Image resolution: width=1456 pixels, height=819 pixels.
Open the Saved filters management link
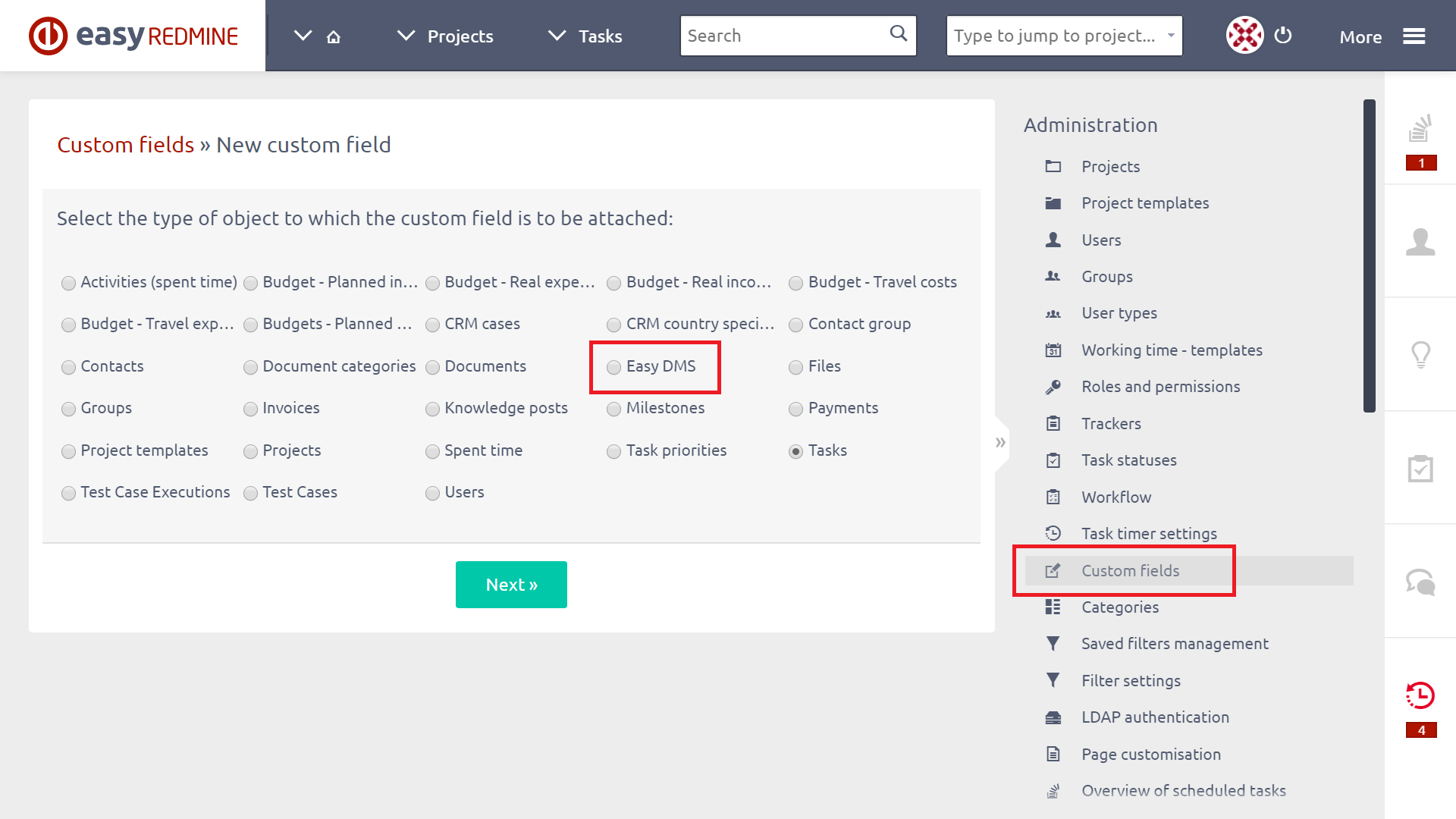click(x=1175, y=644)
